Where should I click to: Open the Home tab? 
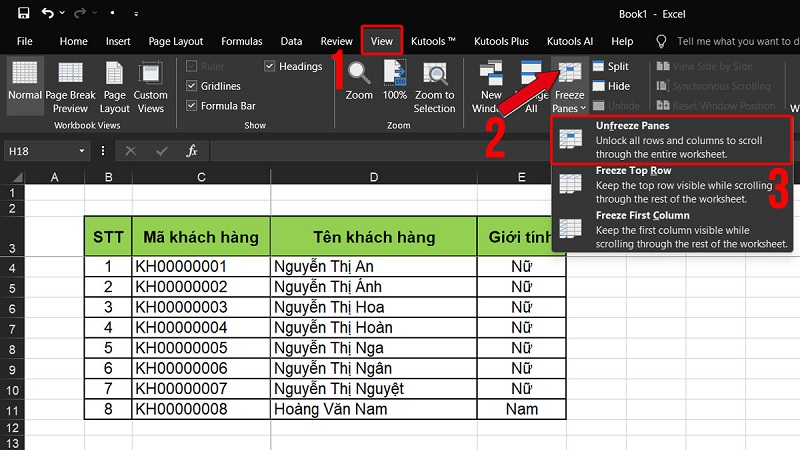[73, 41]
